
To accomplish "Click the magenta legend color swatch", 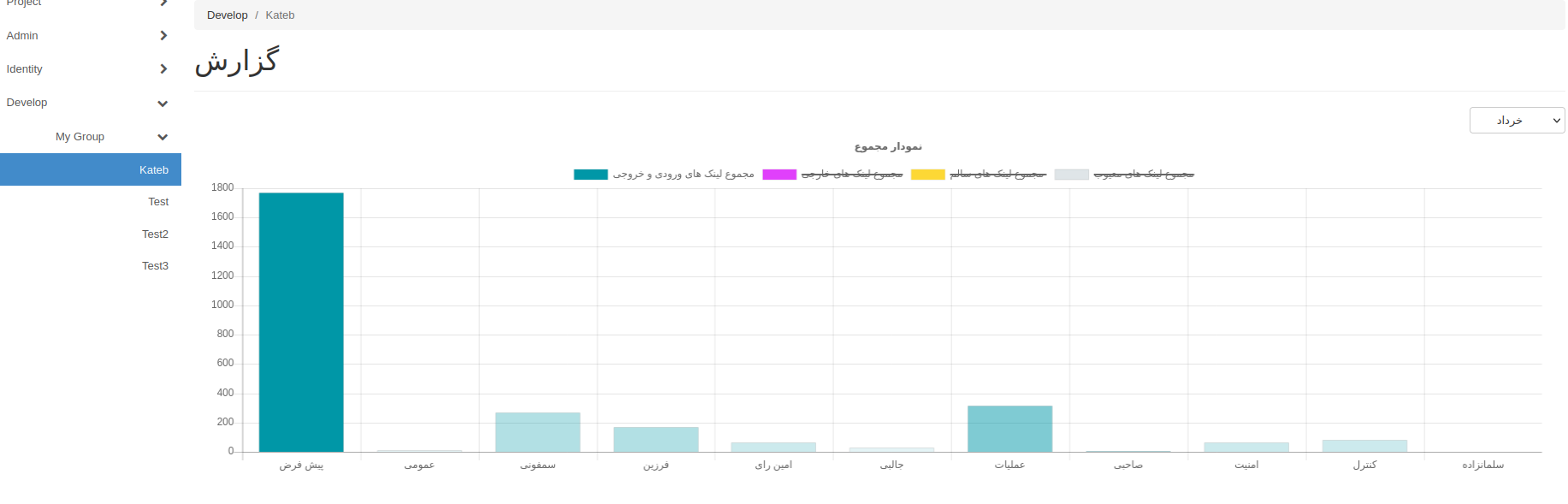I will coord(779,175).
